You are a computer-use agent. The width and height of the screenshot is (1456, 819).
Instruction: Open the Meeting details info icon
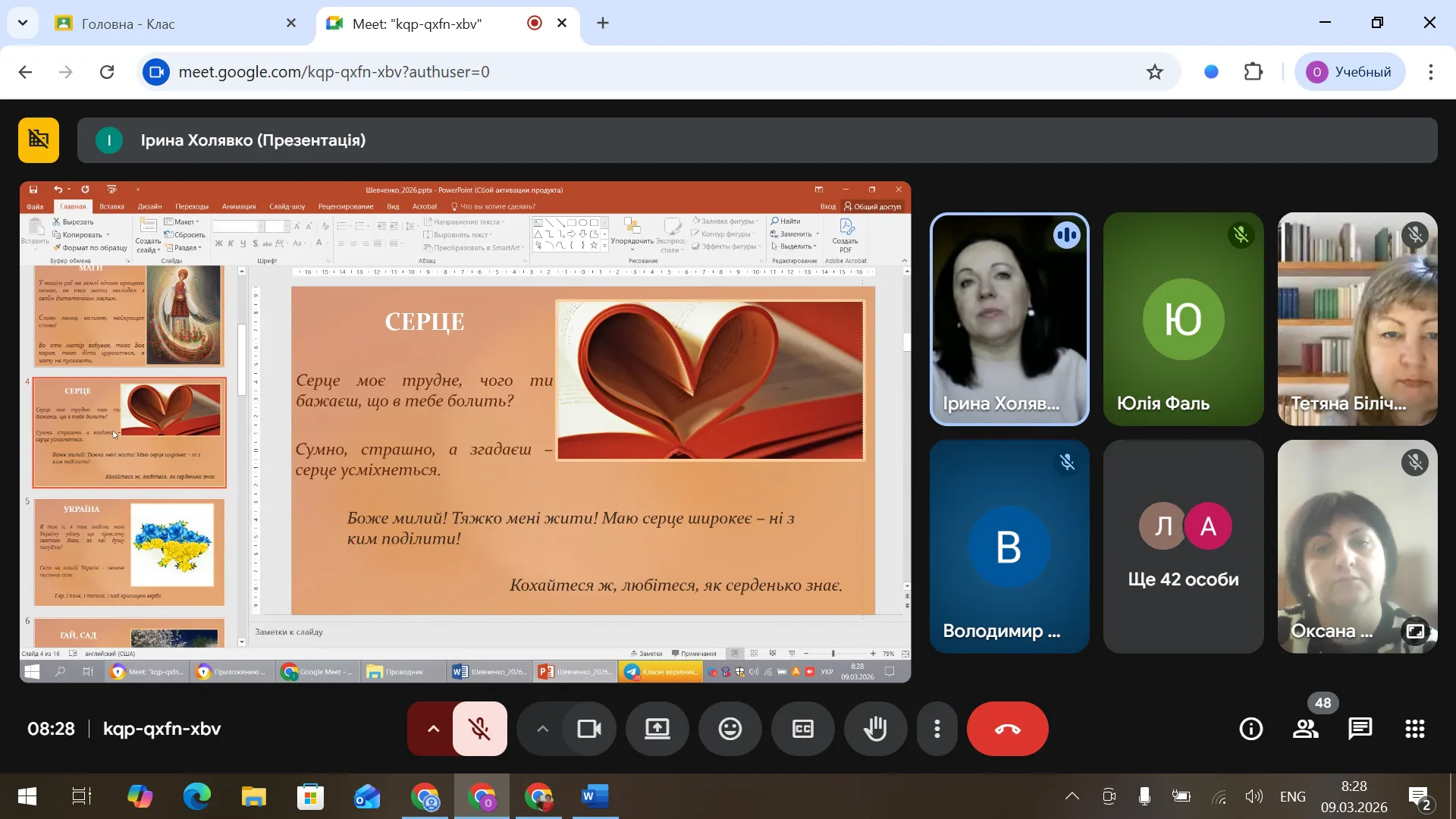(1250, 729)
